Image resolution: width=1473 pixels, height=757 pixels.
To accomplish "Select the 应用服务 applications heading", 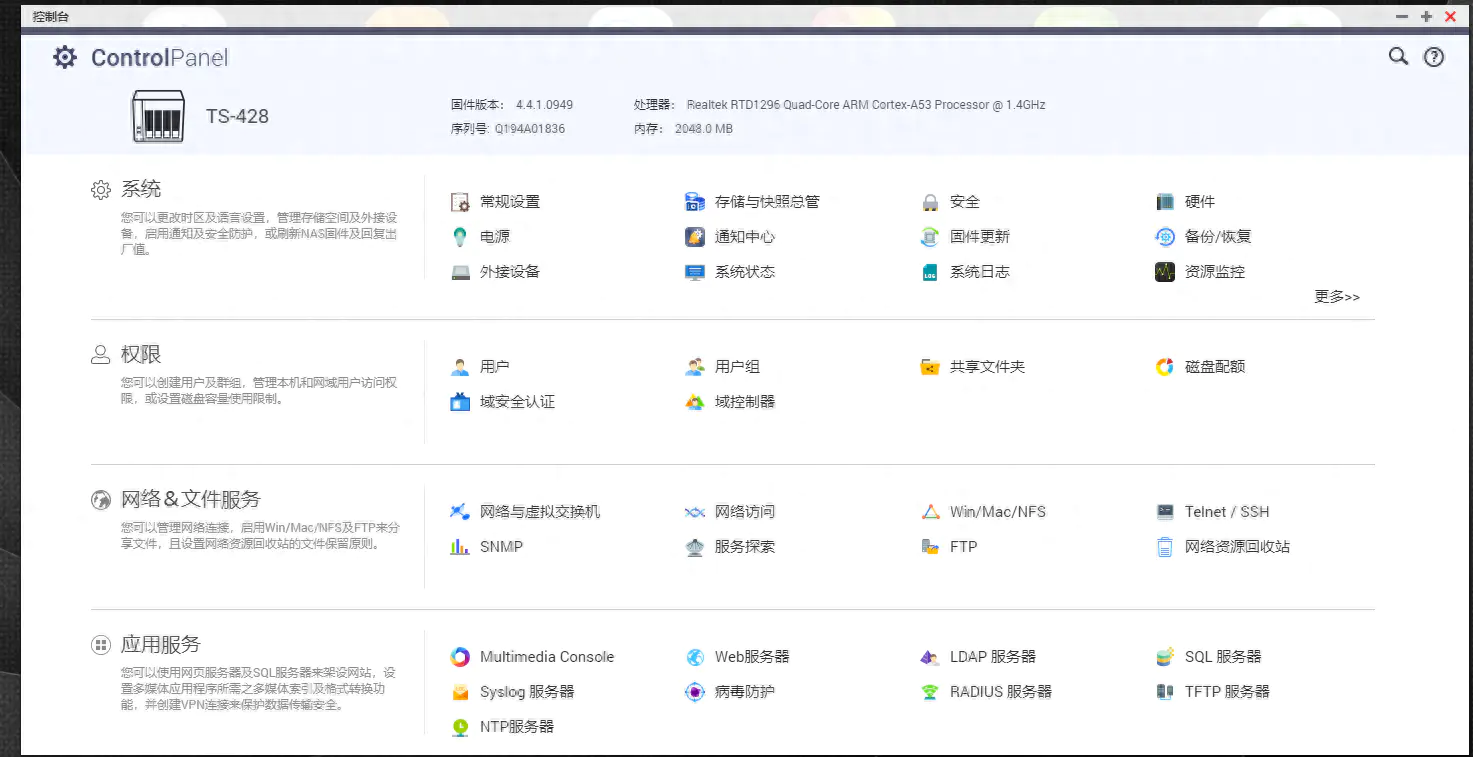I will (x=161, y=644).
